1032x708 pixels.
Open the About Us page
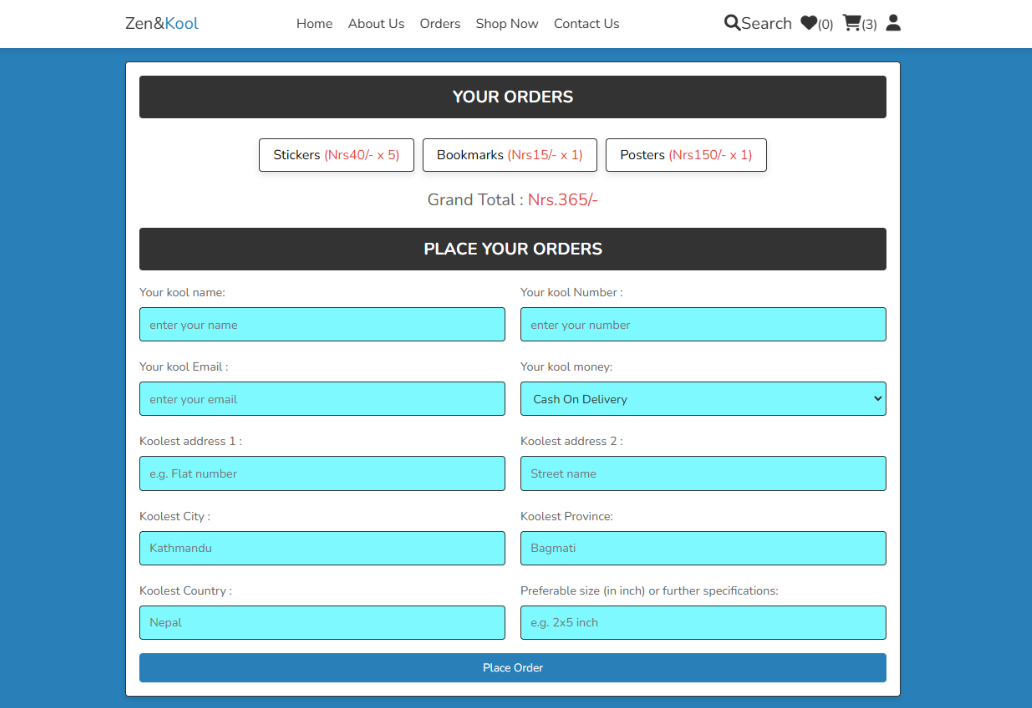click(x=376, y=24)
